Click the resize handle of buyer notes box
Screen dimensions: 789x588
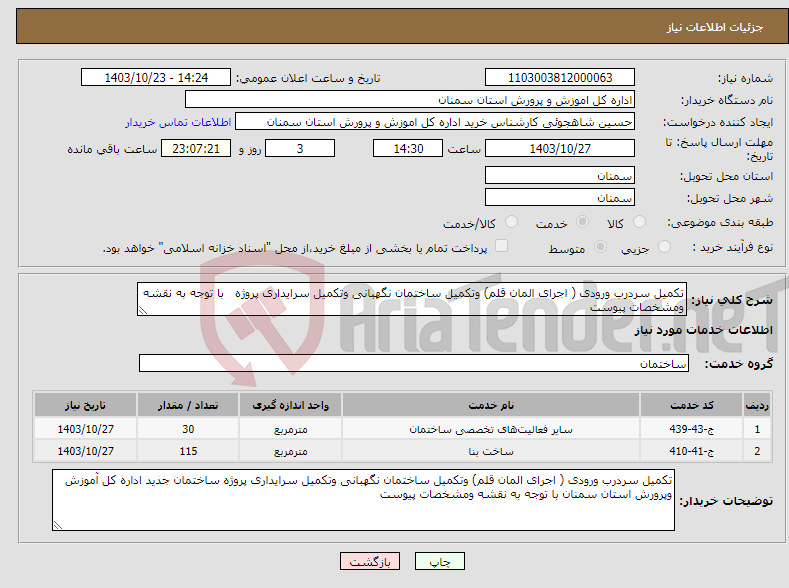coord(58,525)
